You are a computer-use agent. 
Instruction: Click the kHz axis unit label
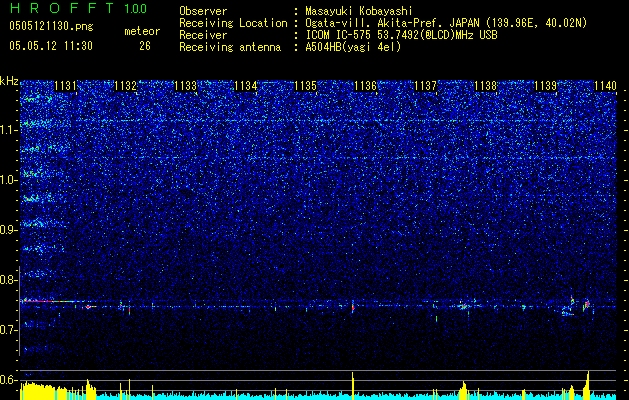pos(9,81)
